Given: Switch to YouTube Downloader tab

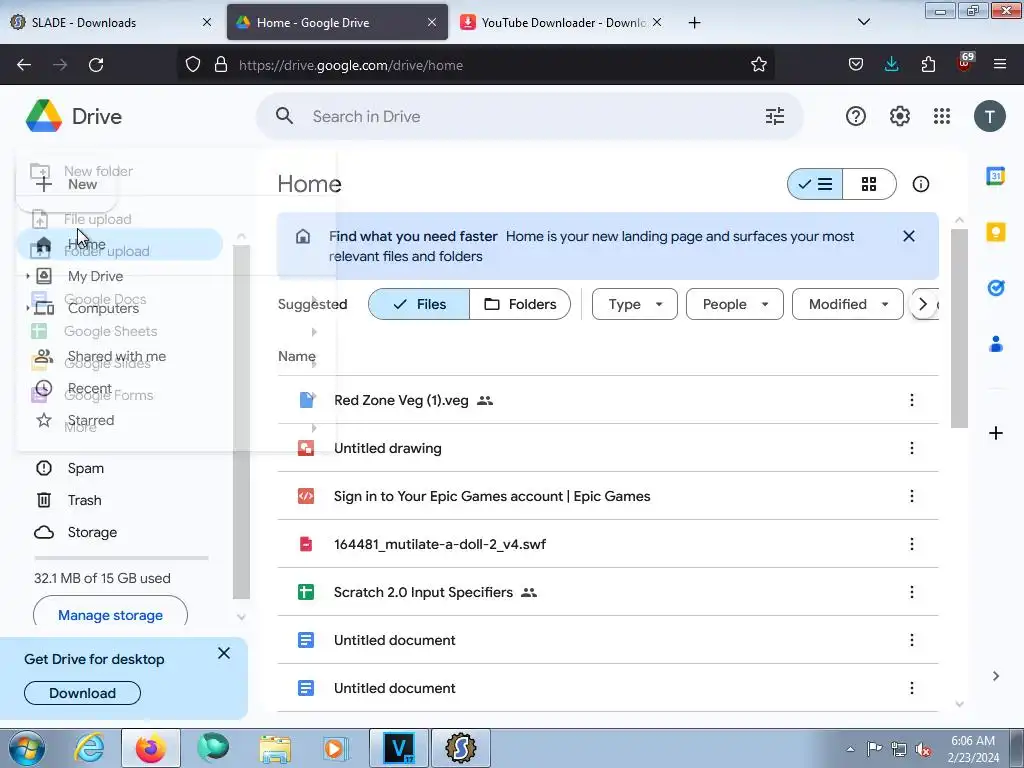Looking at the screenshot, I should (x=560, y=22).
